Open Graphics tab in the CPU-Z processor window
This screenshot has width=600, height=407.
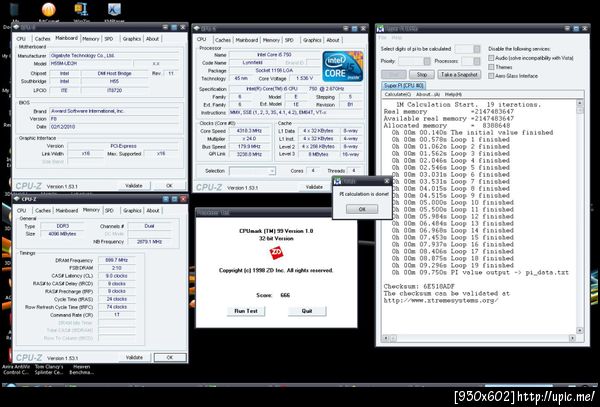(x=312, y=40)
